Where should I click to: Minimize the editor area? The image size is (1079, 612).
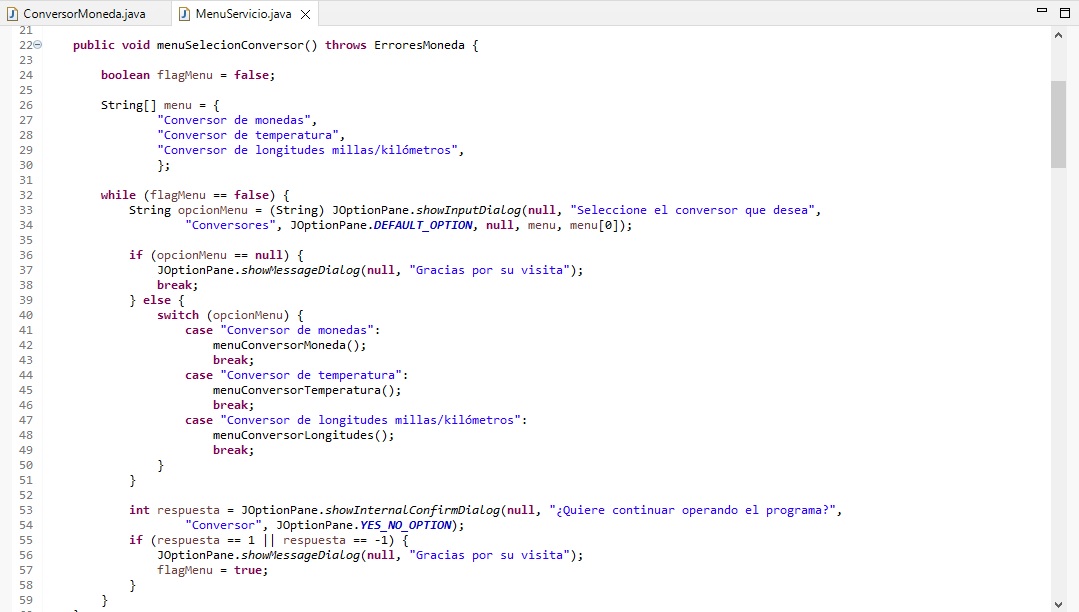click(1042, 10)
